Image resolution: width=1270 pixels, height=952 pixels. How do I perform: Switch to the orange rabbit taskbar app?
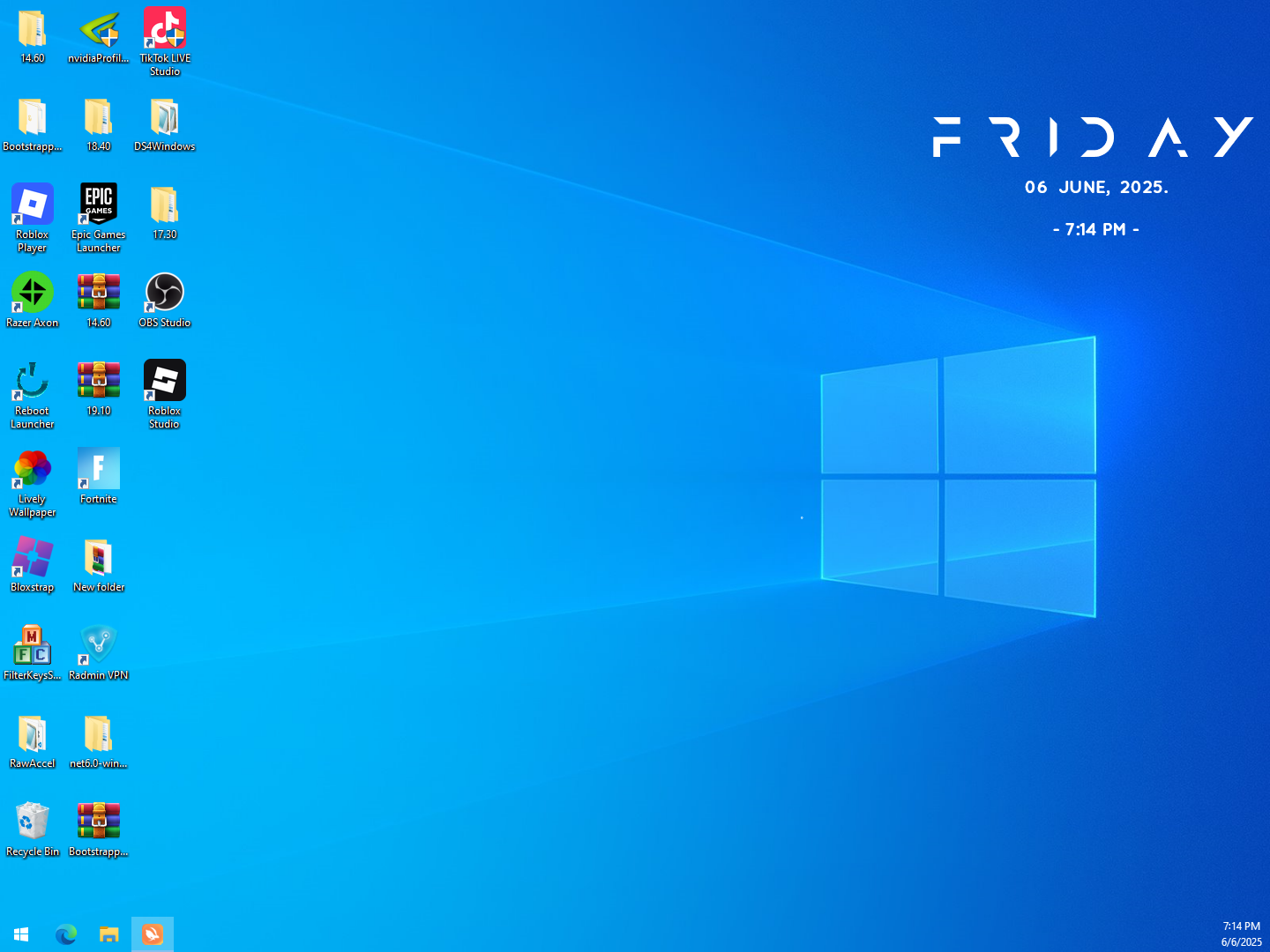coord(153,934)
